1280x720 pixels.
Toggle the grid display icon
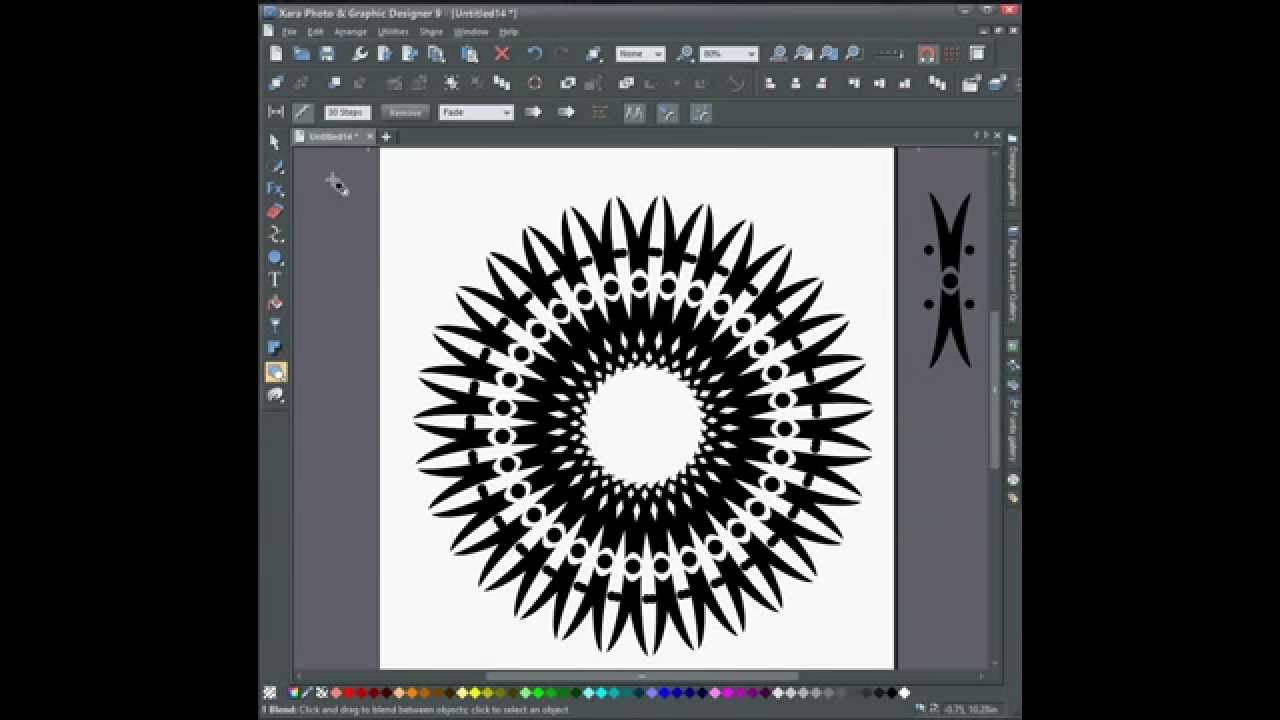pyautogui.click(x=952, y=54)
